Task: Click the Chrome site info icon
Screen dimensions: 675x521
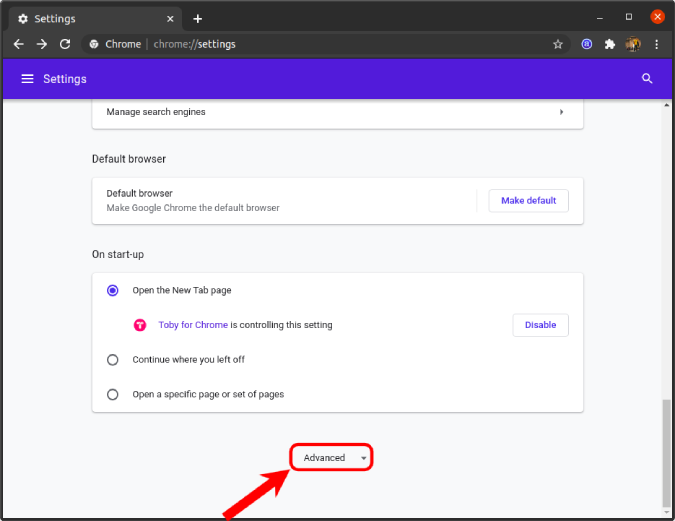Action: pos(94,44)
